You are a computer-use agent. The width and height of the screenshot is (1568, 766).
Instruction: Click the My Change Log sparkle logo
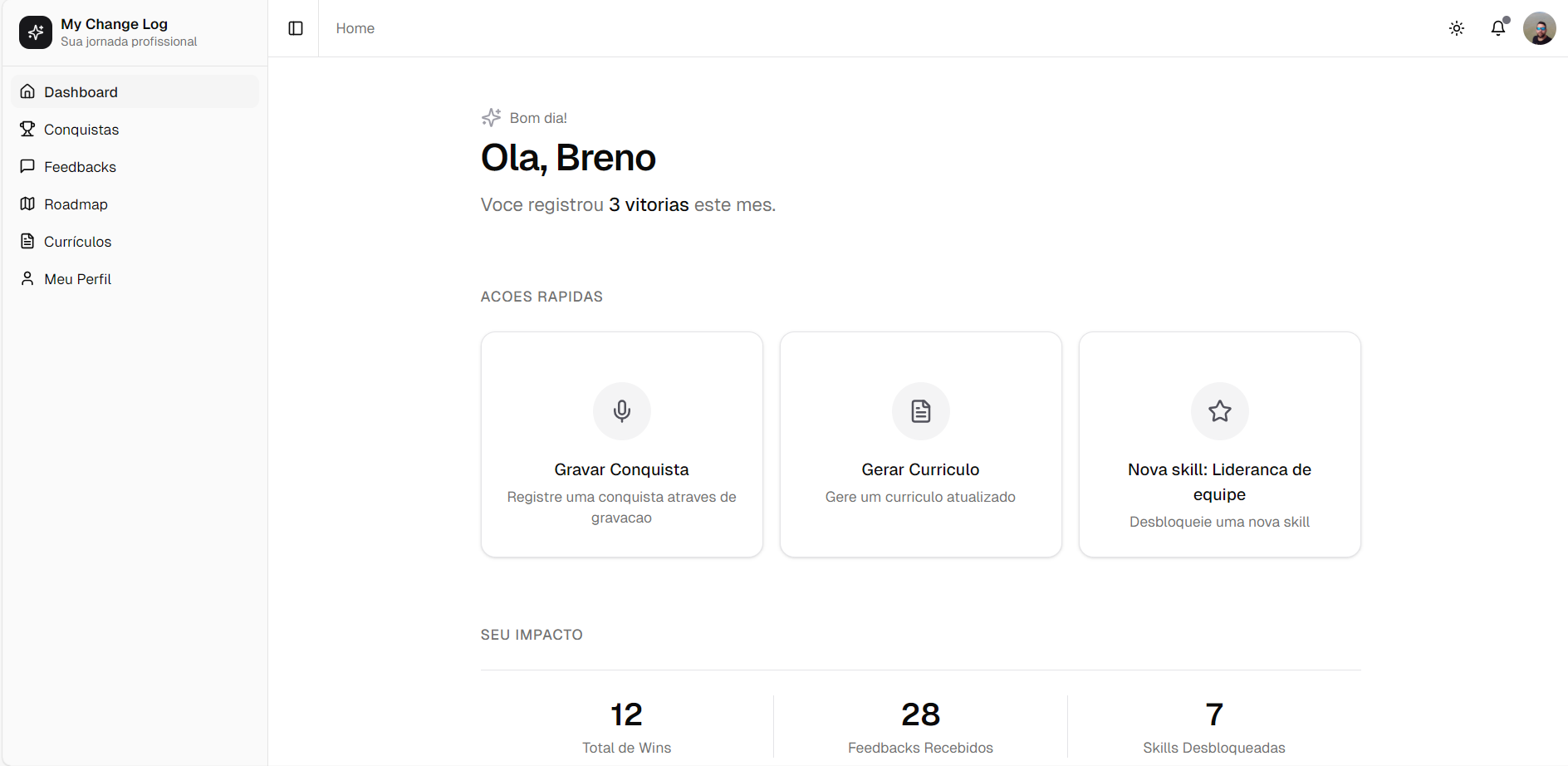pos(35,32)
